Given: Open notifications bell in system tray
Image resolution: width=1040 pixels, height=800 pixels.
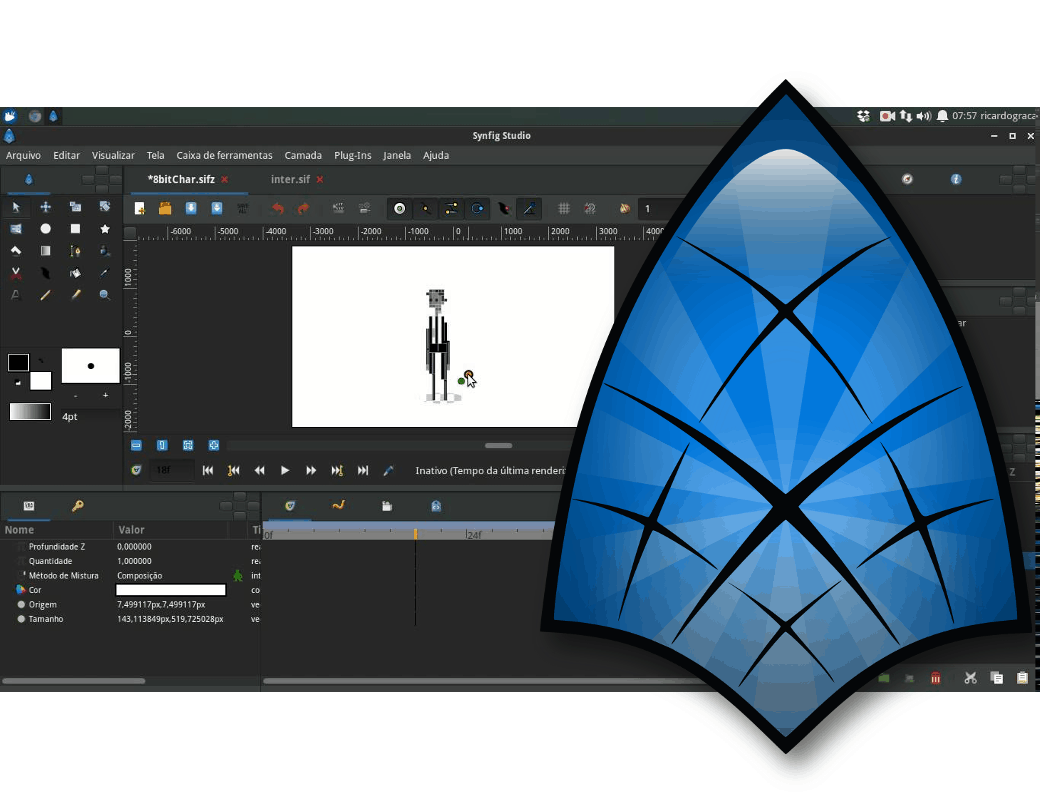Looking at the screenshot, I should [x=942, y=116].
